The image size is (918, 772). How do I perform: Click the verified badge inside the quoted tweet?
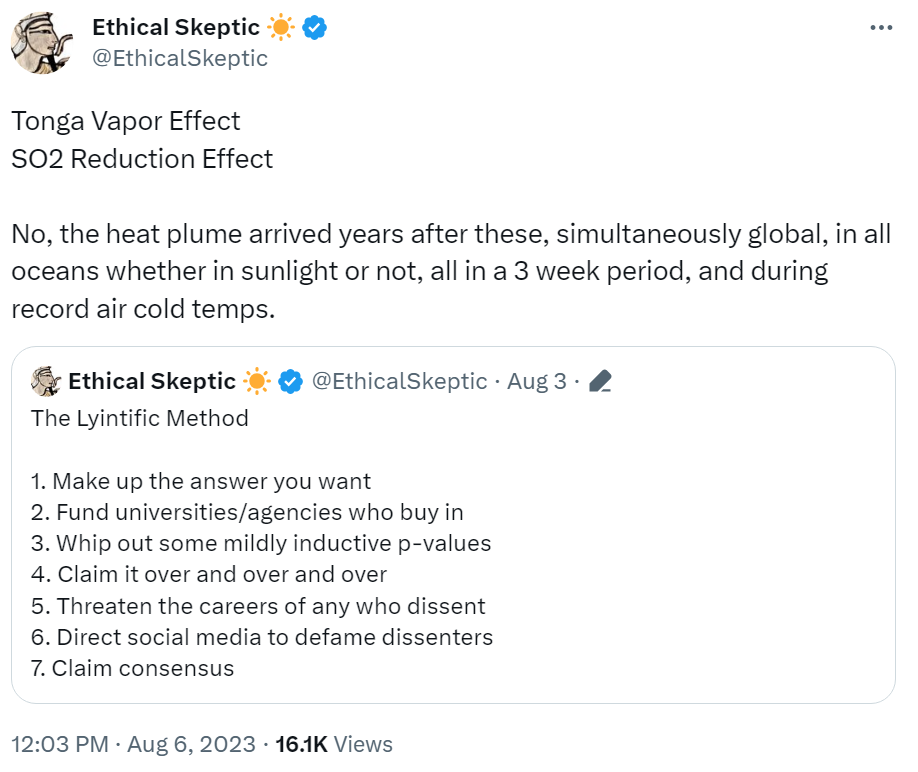tap(291, 381)
